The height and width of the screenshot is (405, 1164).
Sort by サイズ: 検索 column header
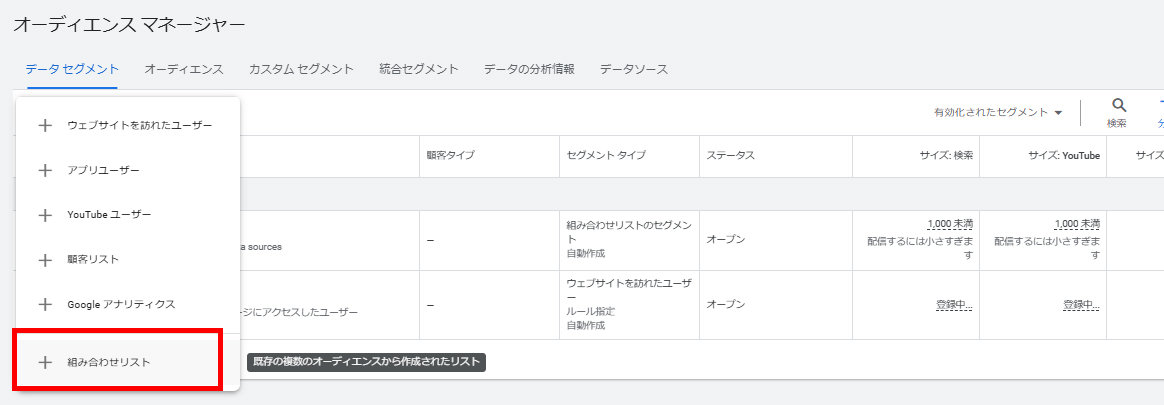pyautogui.click(x=946, y=156)
